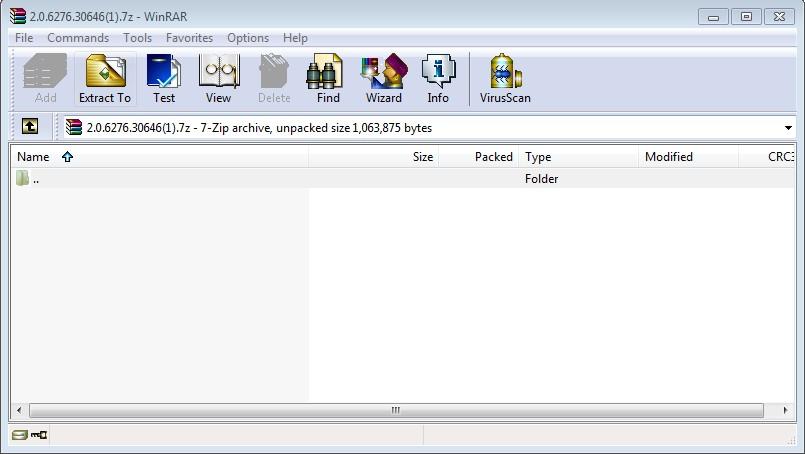Screen dimensions: 805x454
Task: Open the Favorites menu
Action: [x=189, y=38]
